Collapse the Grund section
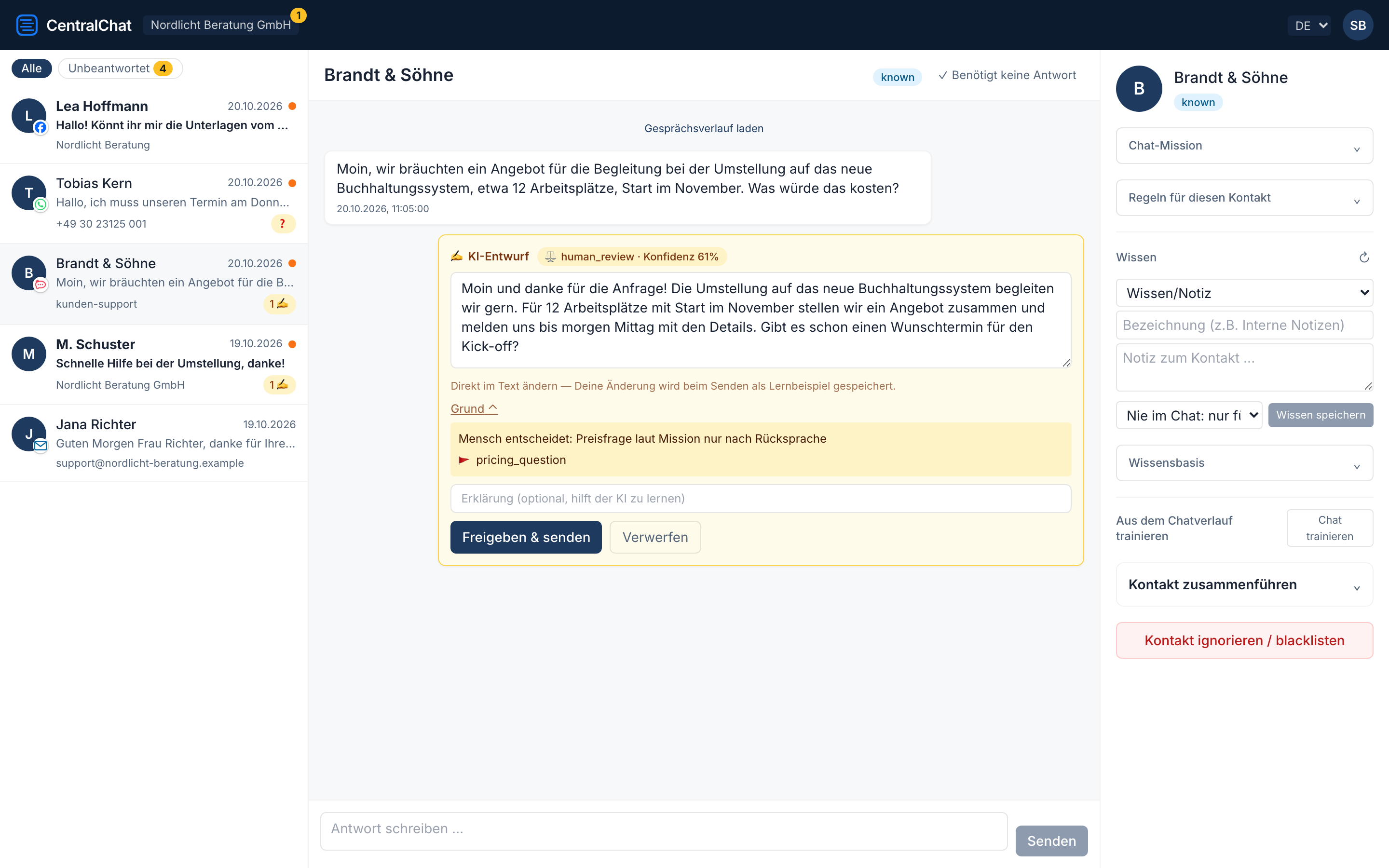1389x868 pixels. (x=474, y=409)
